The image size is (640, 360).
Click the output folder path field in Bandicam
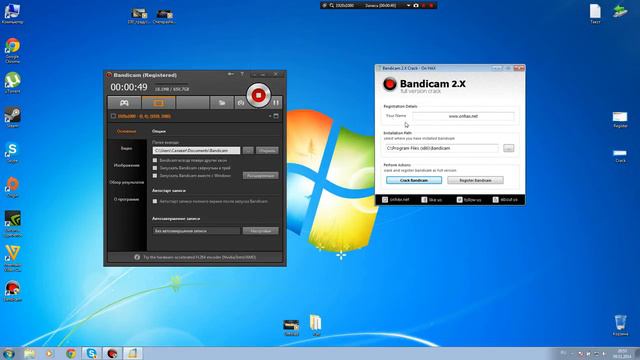(x=196, y=151)
